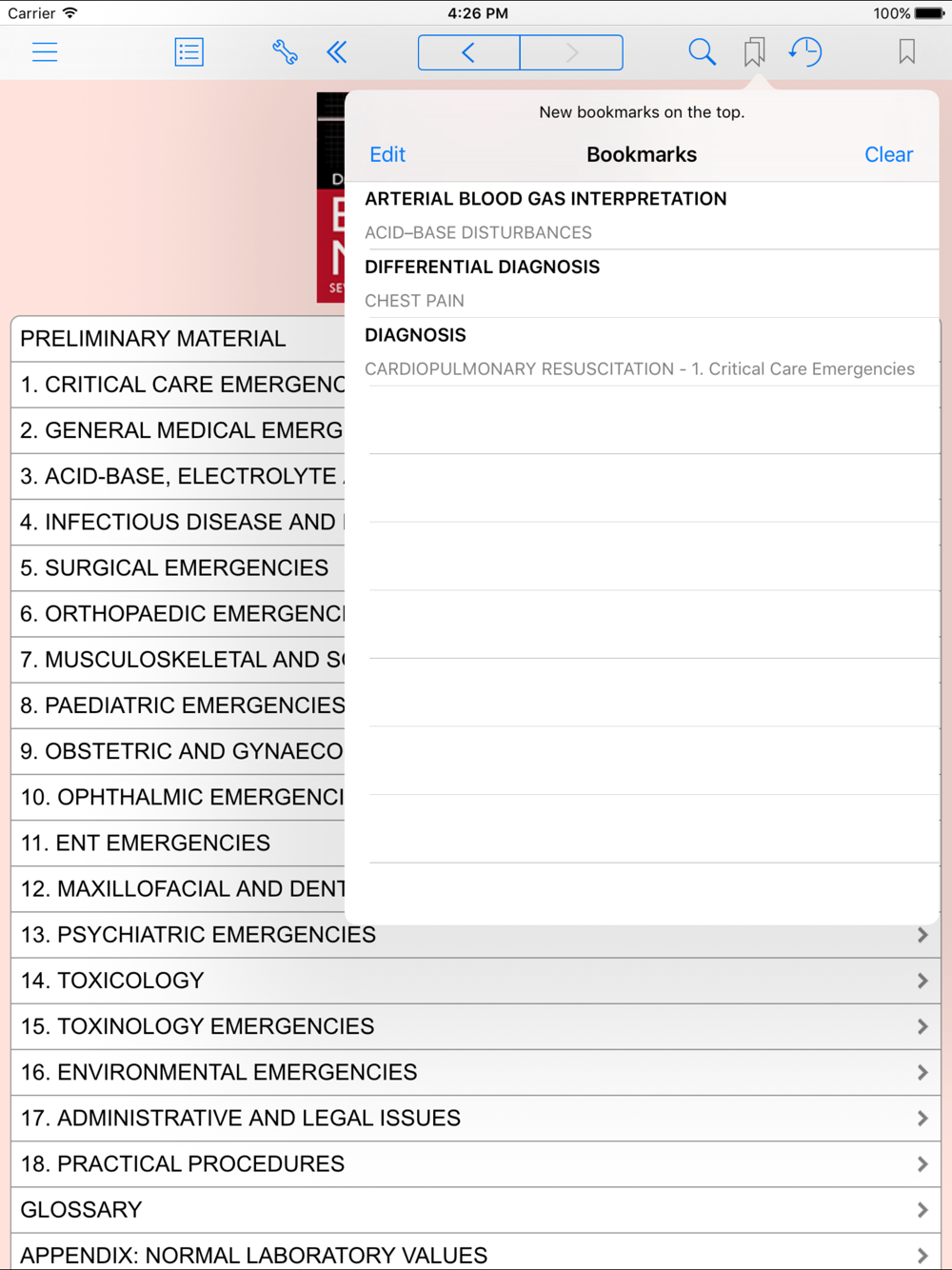Tap the add bookmark icon
This screenshot has height=1270, width=952.
[x=906, y=52]
